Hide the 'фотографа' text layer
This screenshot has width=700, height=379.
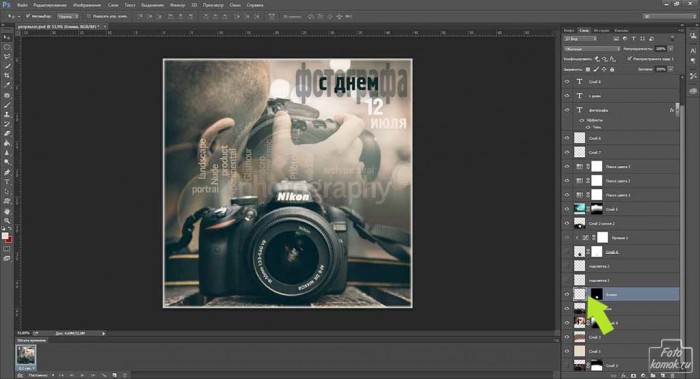567,110
